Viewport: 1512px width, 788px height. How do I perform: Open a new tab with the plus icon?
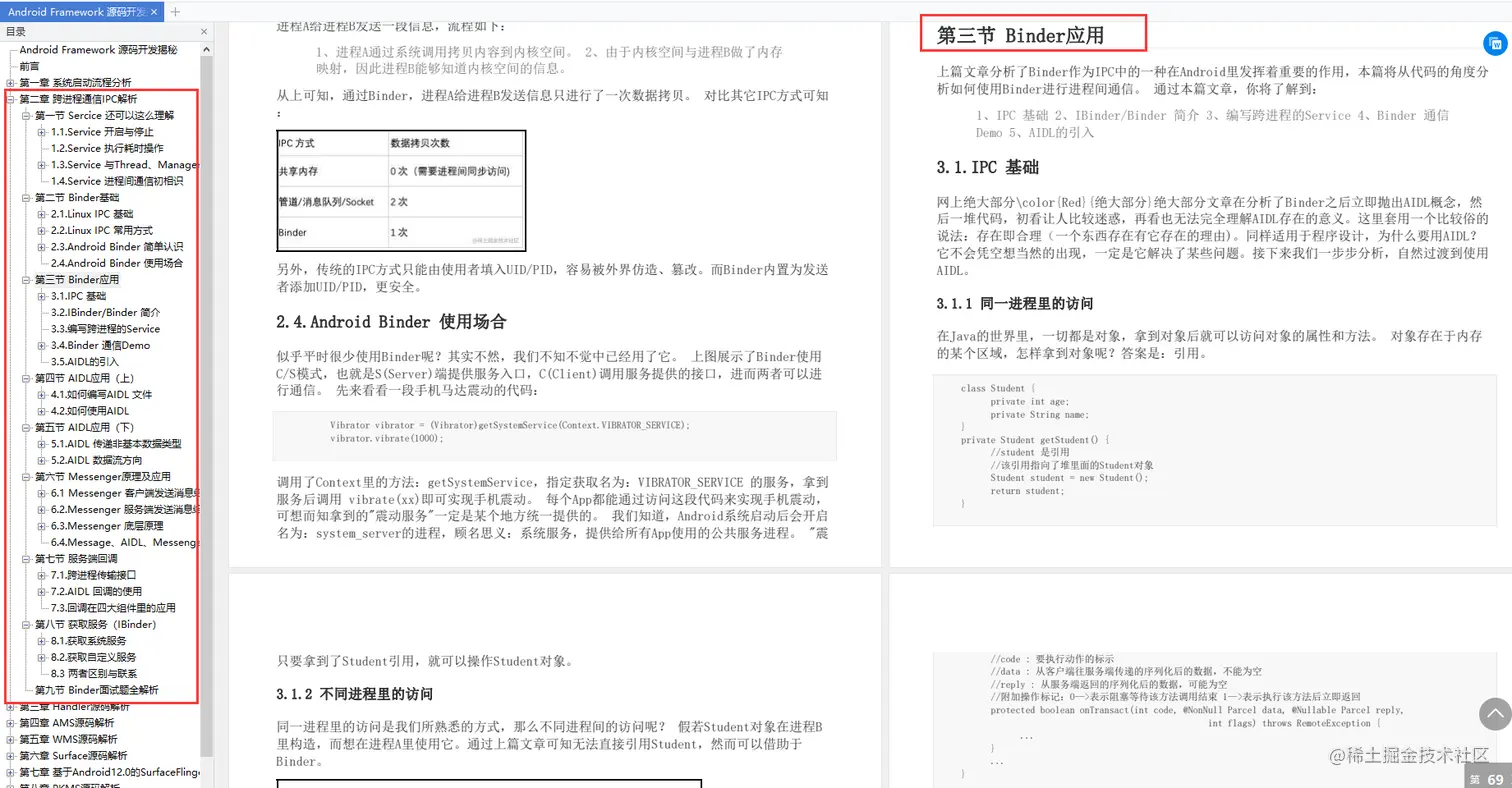coord(174,13)
